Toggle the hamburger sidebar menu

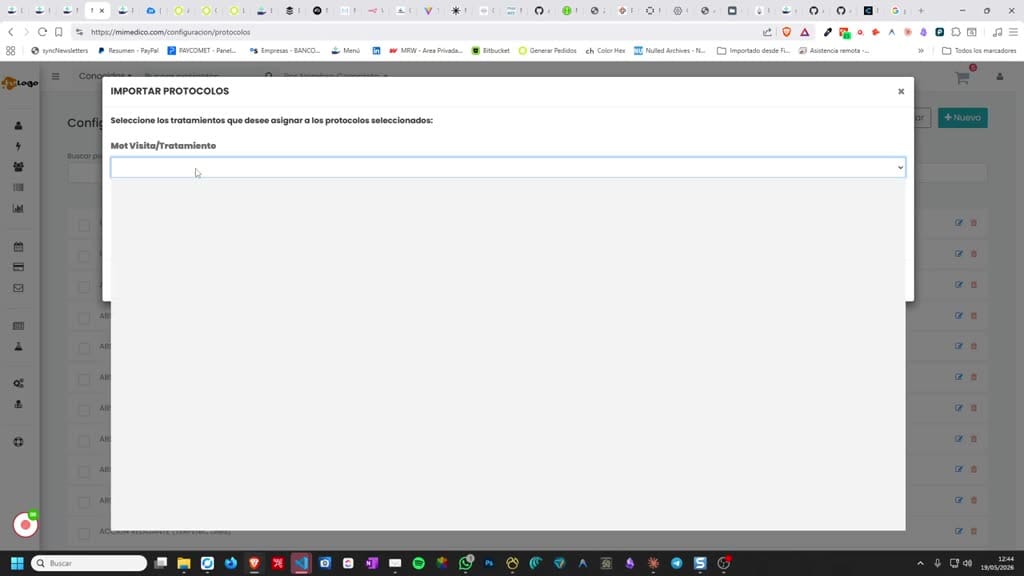tap(56, 76)
